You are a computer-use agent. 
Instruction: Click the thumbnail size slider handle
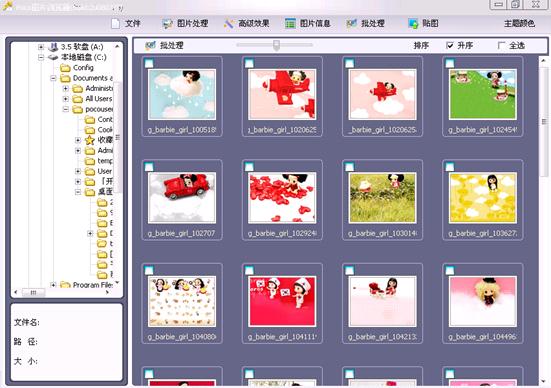(x=277, y=45)
